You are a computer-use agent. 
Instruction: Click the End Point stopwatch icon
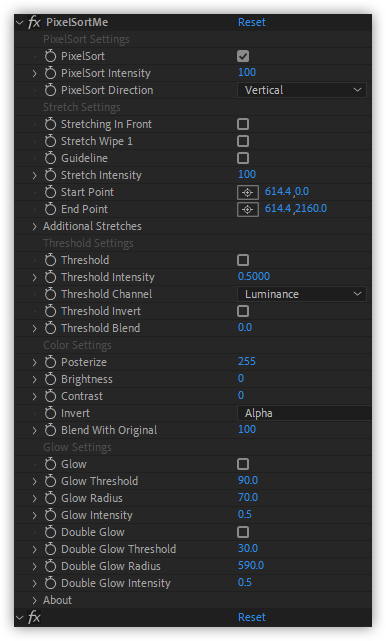click(50, 209)
